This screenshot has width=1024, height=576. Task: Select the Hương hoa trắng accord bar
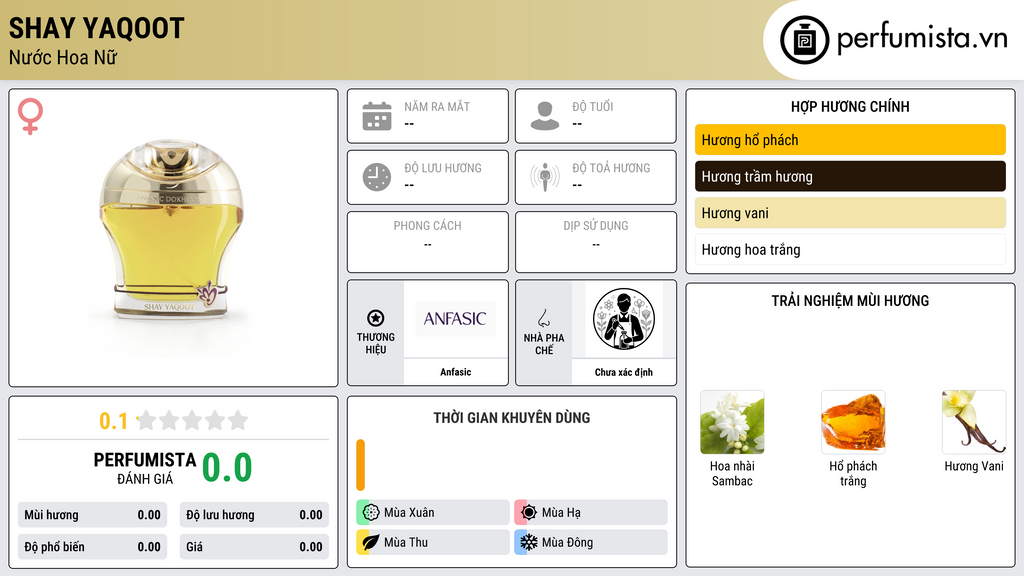850,249
